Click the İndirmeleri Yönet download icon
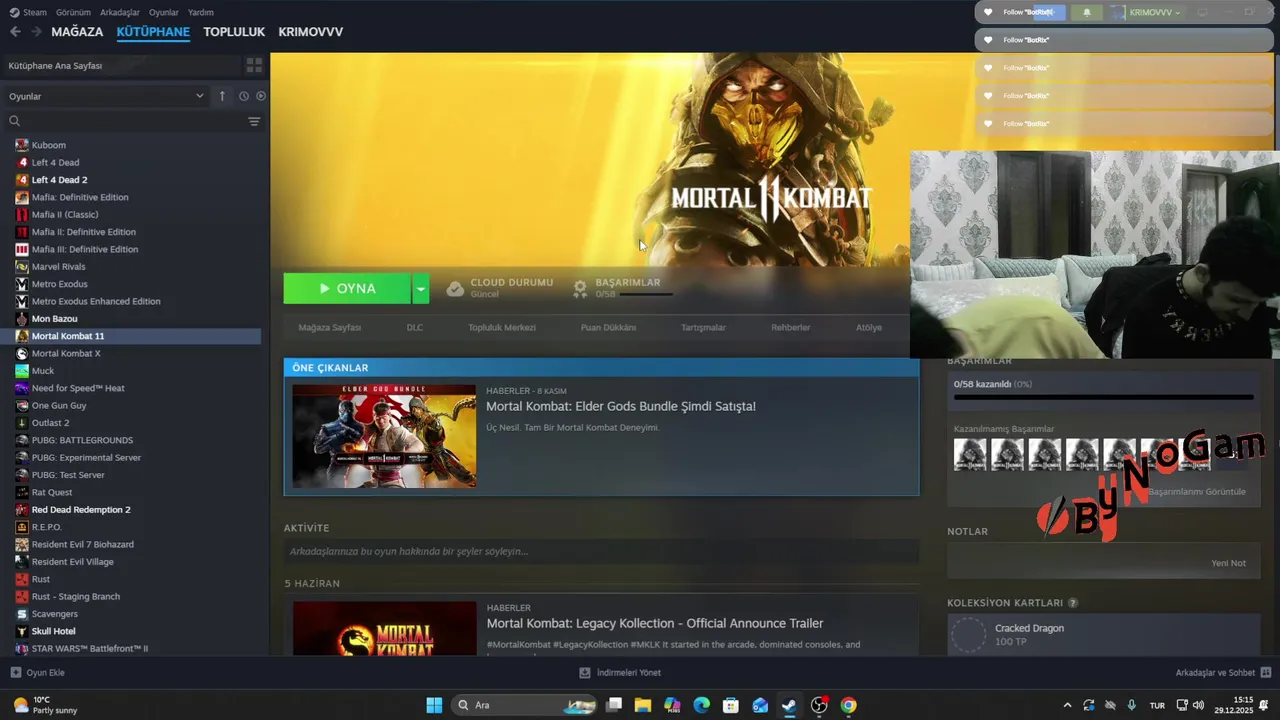Screen dimensions: 1280x720 coord(585,673)
